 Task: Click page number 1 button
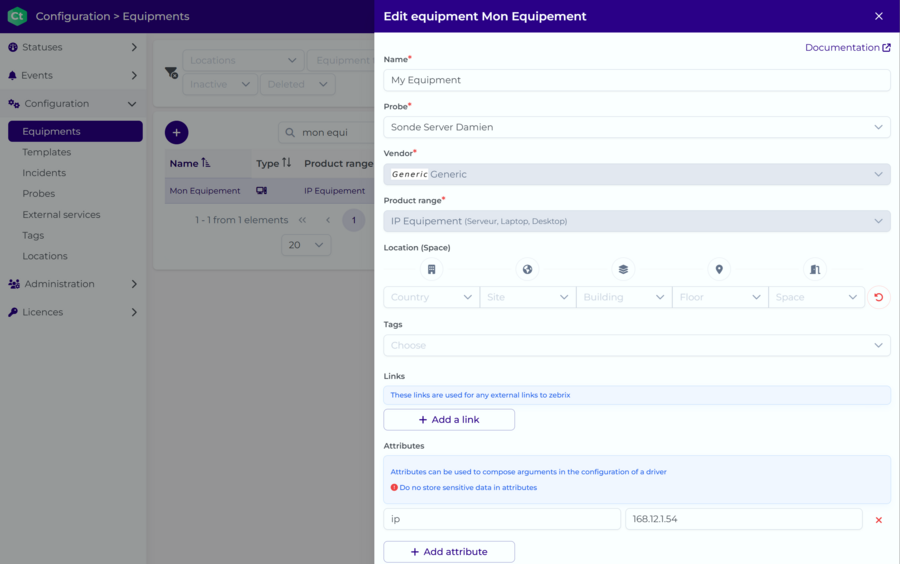coord(354,220)
